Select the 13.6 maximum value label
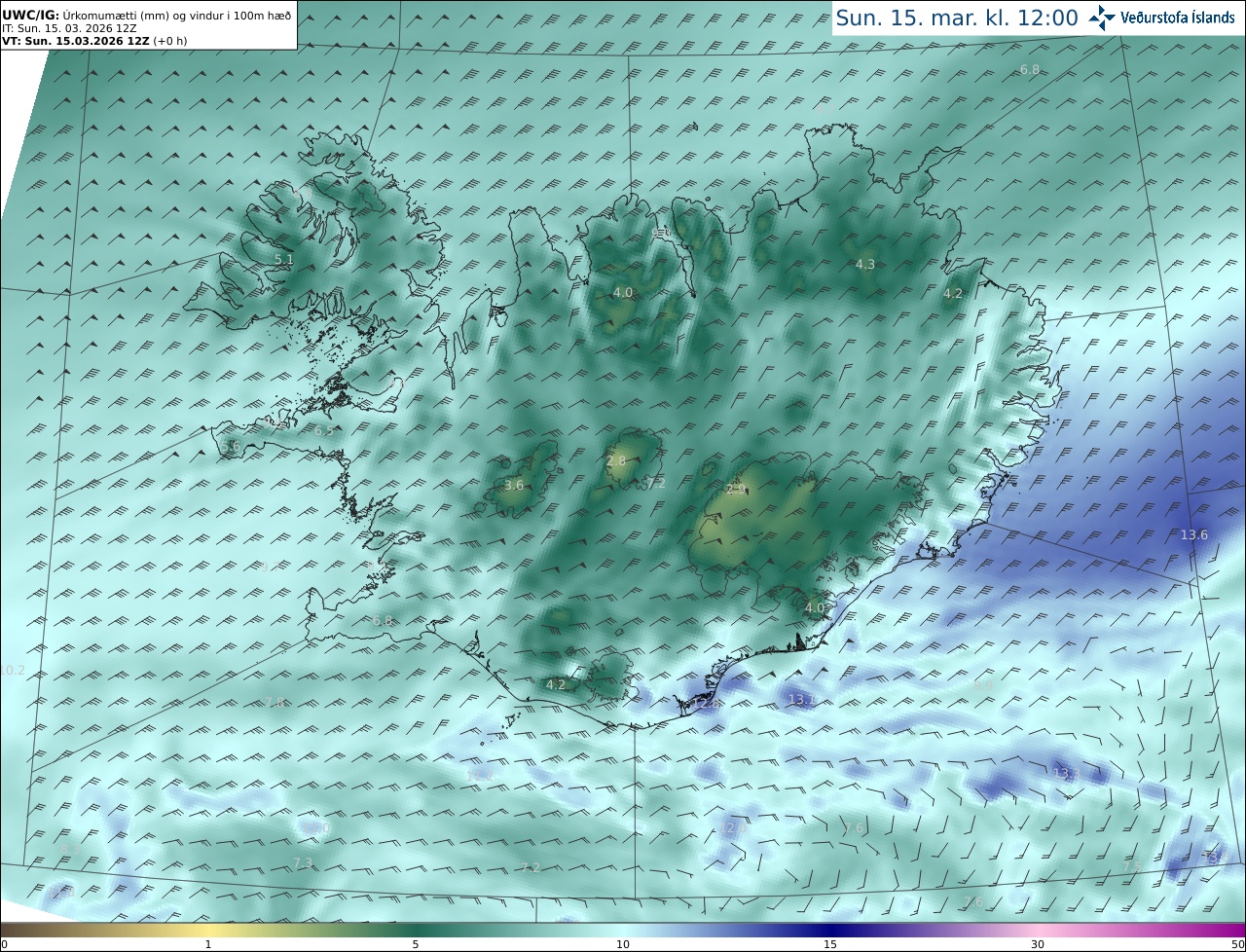 tap(1193, 534)
